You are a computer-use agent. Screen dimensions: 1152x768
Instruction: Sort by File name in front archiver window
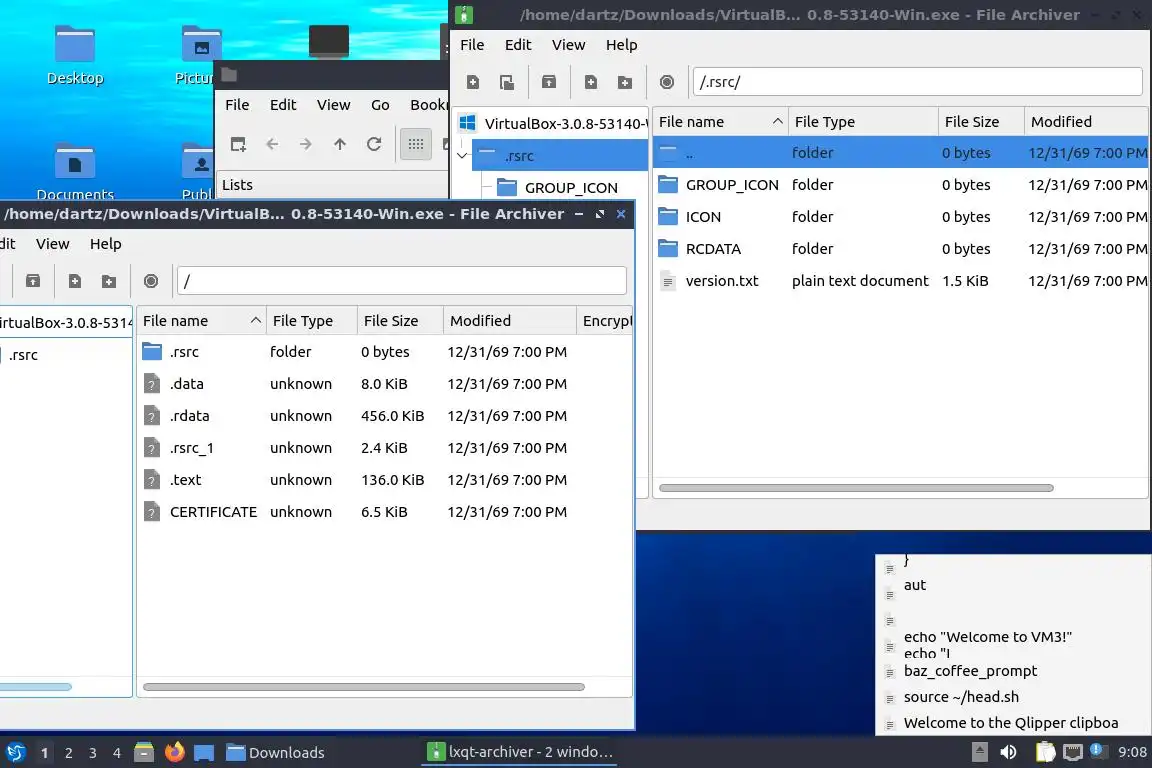click(201, 321)
